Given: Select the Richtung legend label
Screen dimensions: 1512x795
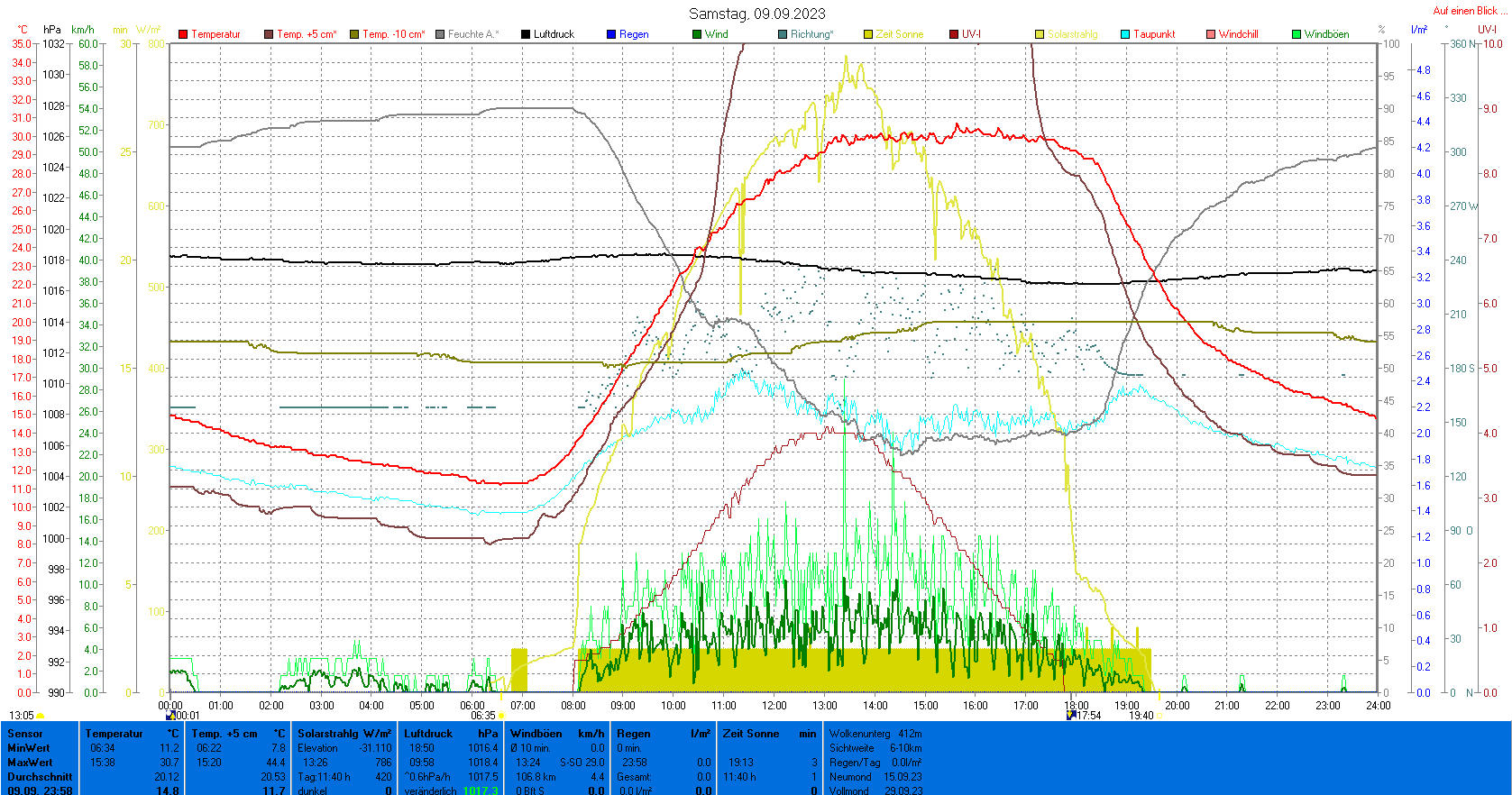Looking at the screenshot, I should [x=812, y=34].
